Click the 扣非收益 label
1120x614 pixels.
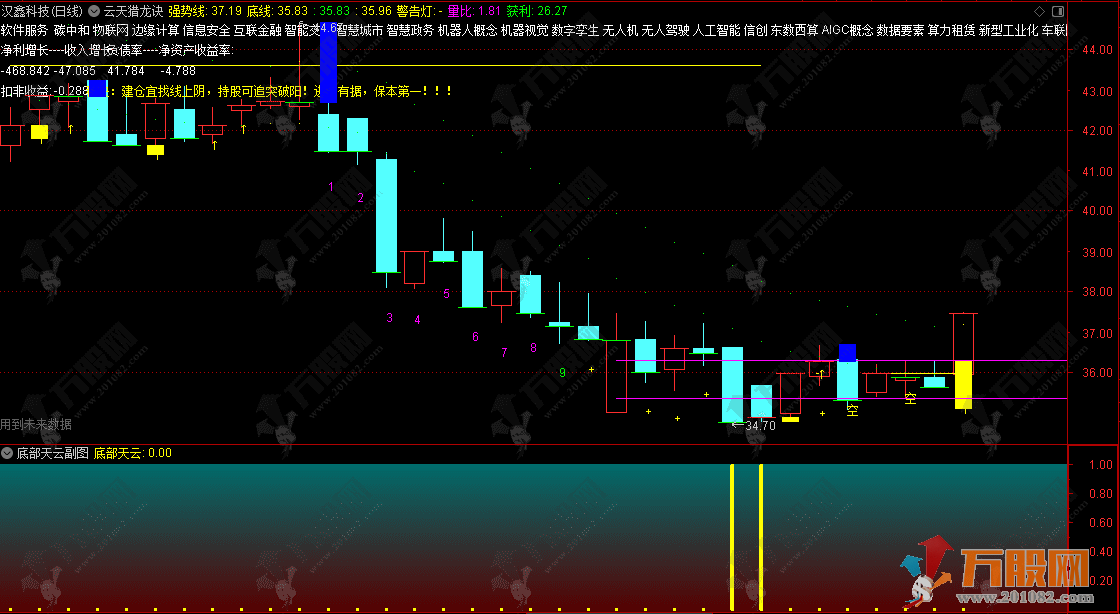pos(26,91)
